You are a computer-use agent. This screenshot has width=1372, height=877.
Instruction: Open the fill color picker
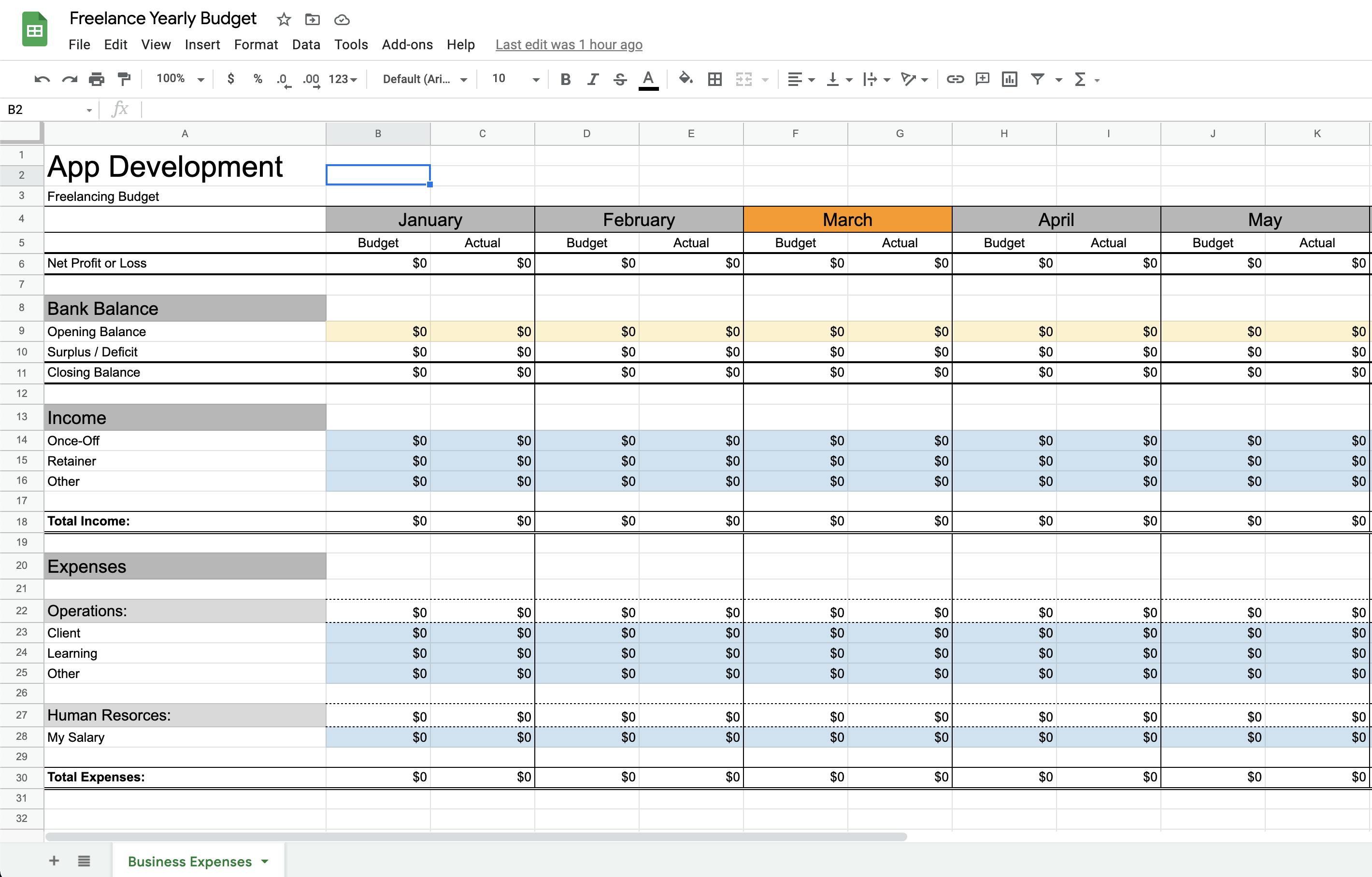click(686, 79)
